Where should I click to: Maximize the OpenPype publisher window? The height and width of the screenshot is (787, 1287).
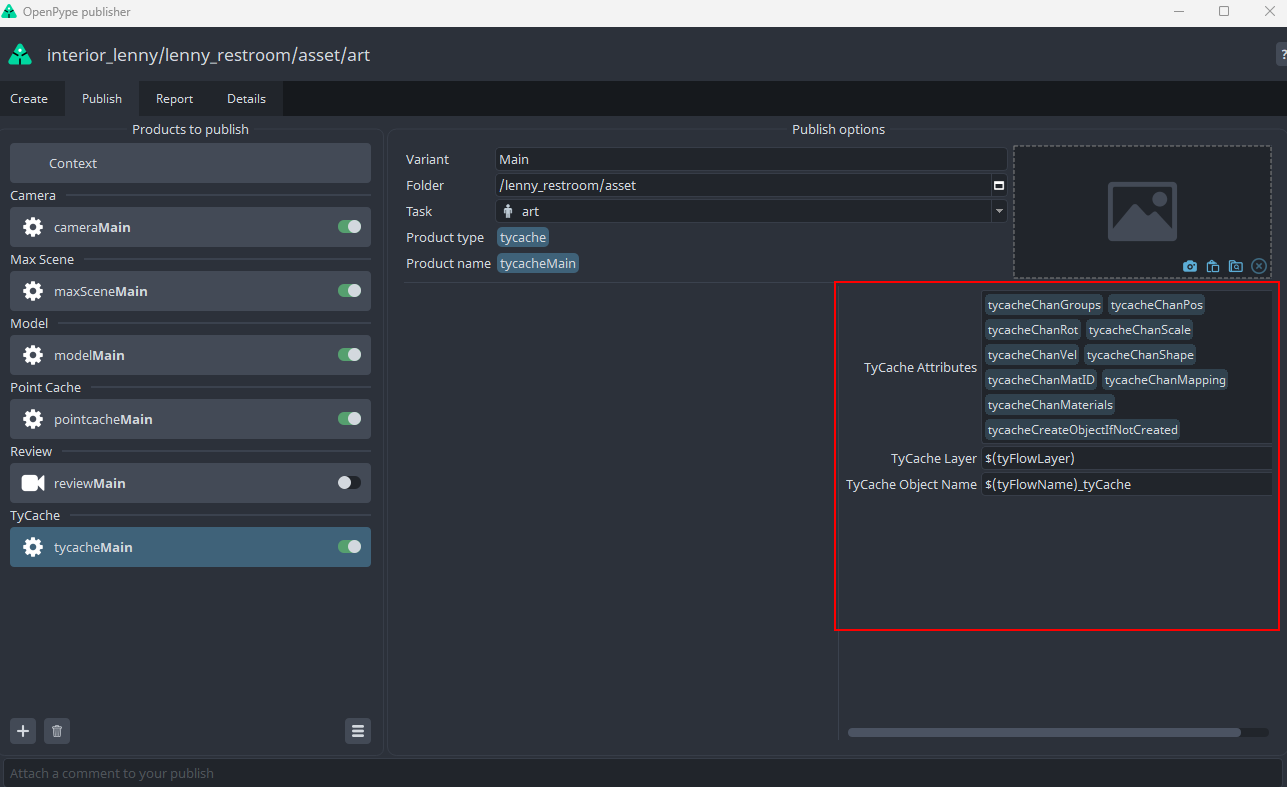pos(1224,11)
